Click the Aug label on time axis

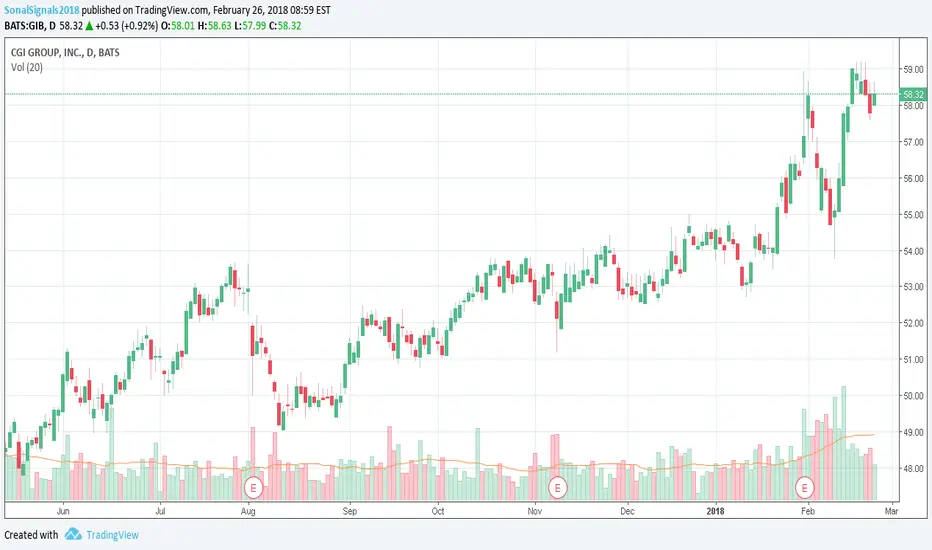[x=248, y=511]
